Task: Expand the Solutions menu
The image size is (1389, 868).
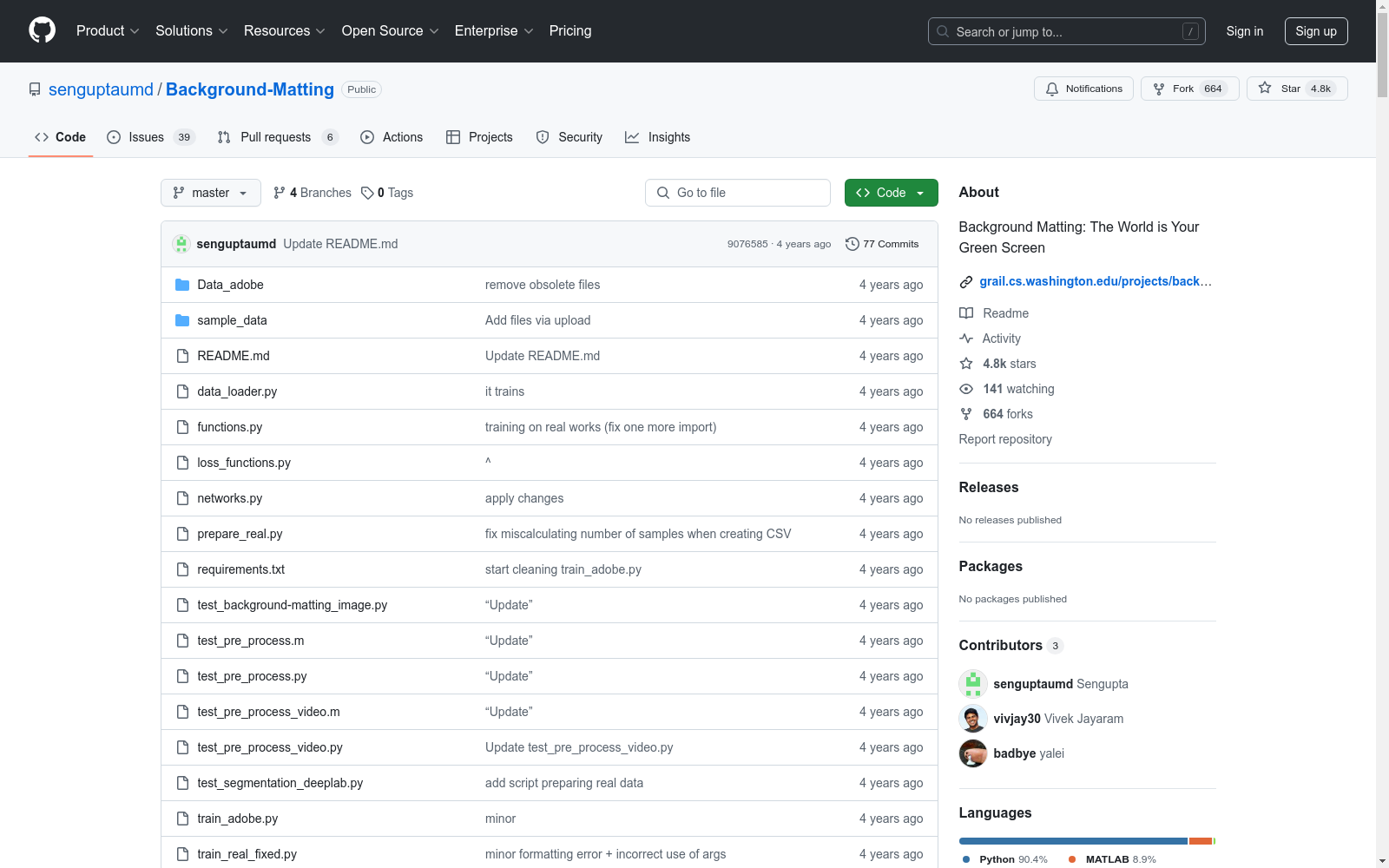Action: click(x=192, y=30)
